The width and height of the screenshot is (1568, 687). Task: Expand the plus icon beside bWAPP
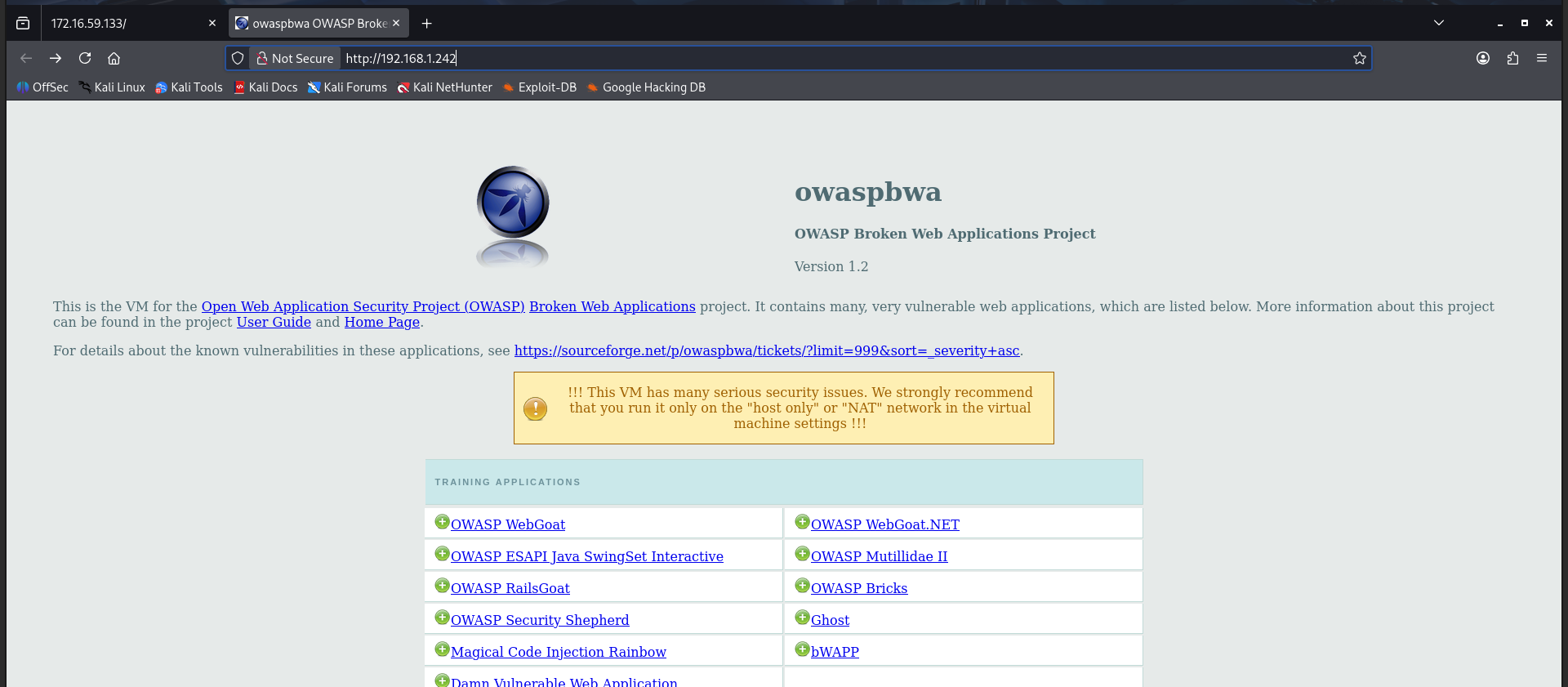tap(802, 649)
